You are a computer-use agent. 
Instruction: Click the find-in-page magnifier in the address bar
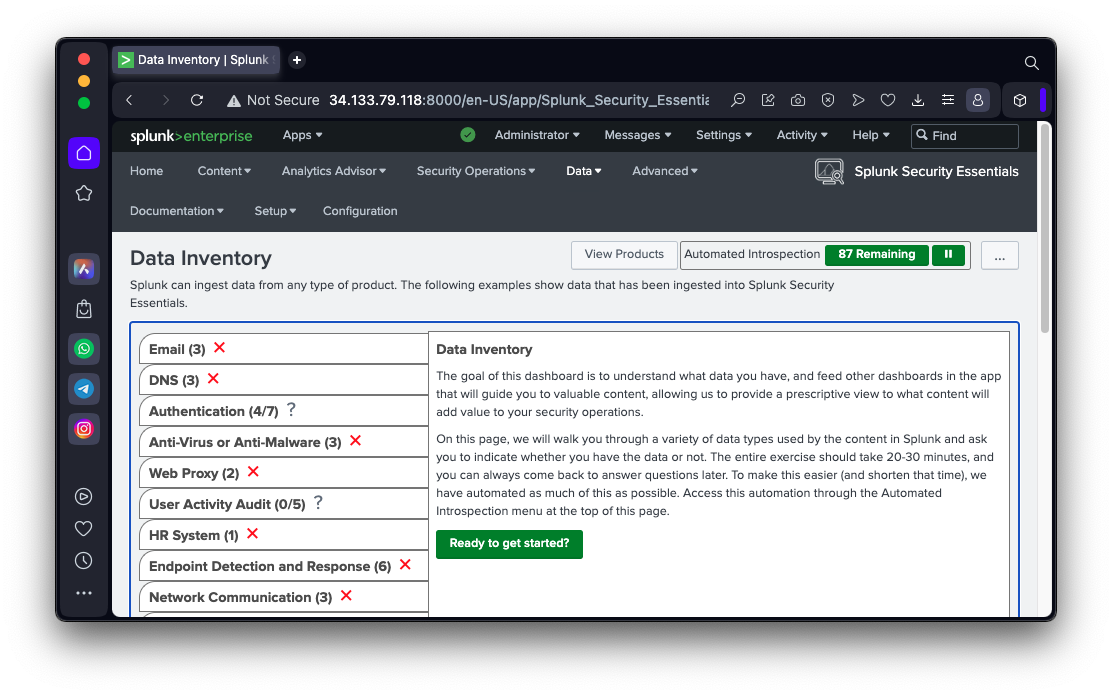pos(738,100)
